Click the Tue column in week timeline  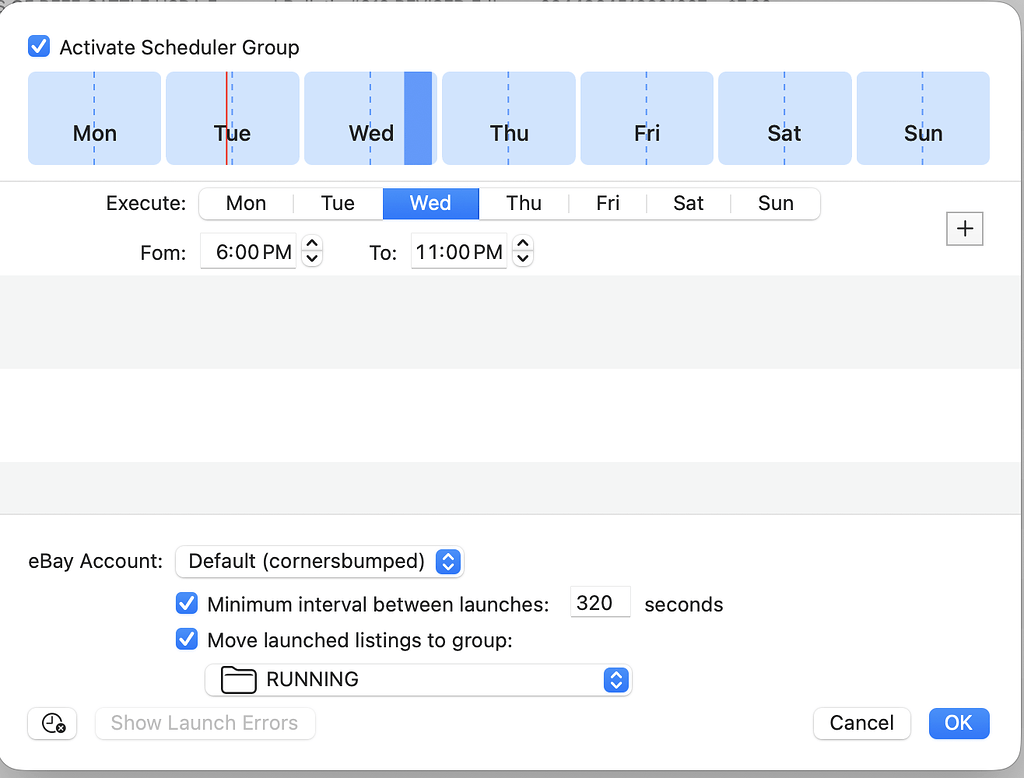point(232,118)
